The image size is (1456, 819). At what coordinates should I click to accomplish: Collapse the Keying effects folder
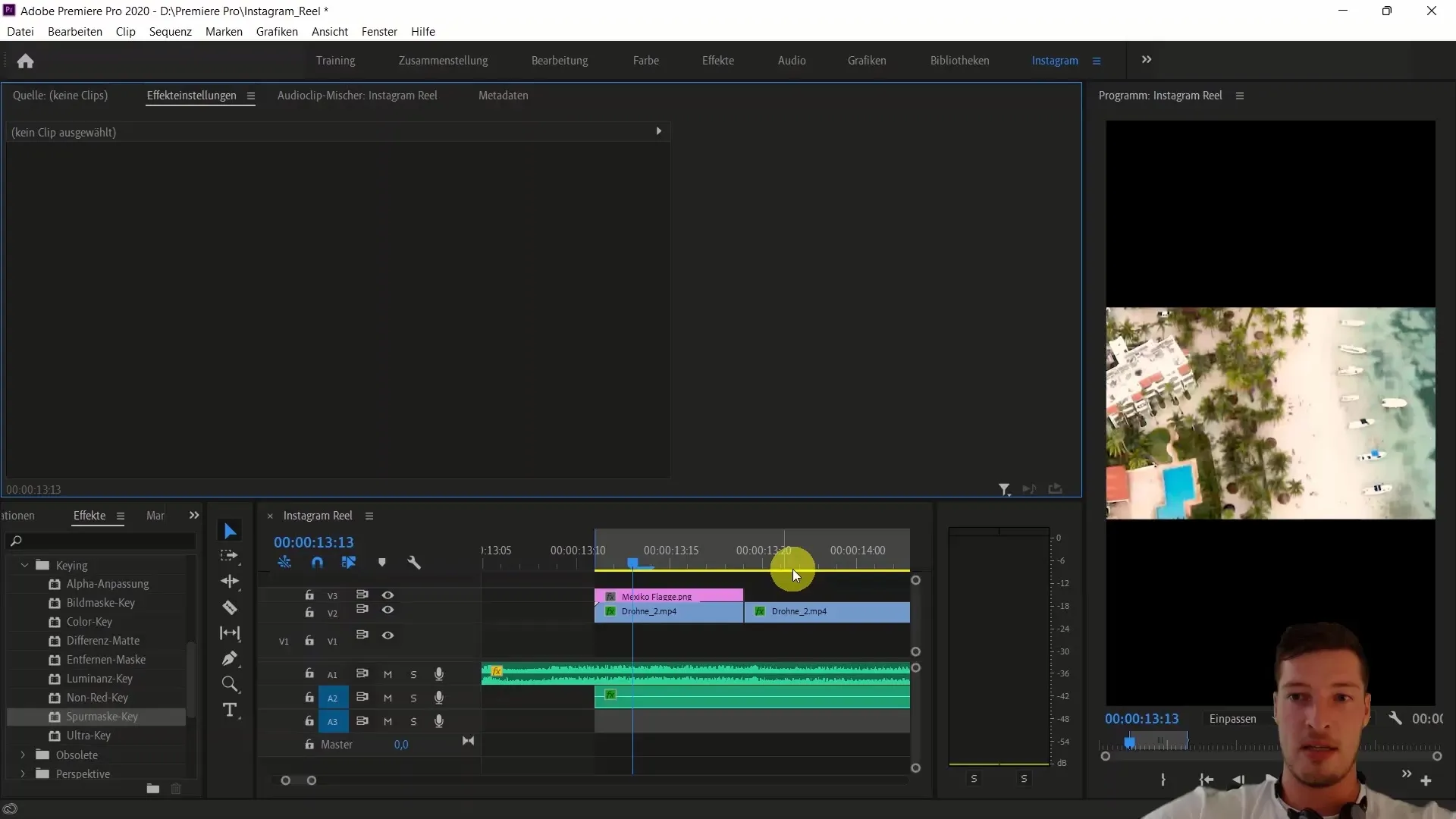tap(24, 566)
